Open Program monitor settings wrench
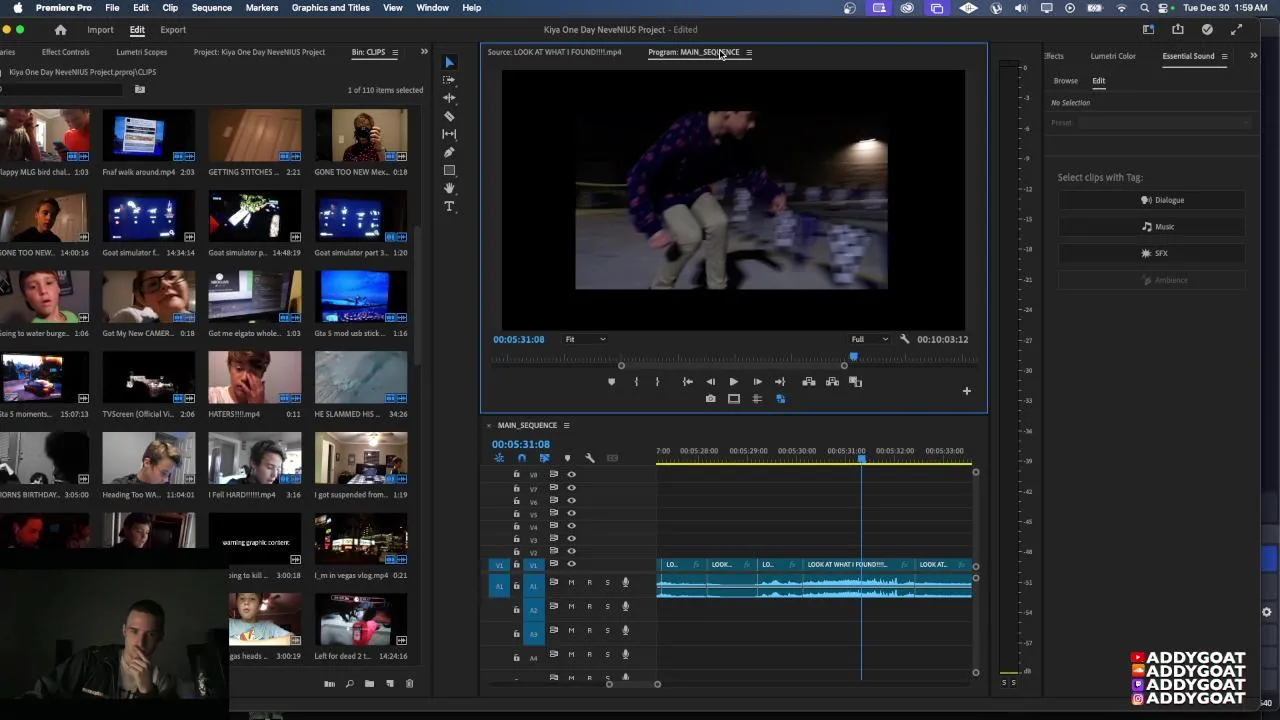 905,339
